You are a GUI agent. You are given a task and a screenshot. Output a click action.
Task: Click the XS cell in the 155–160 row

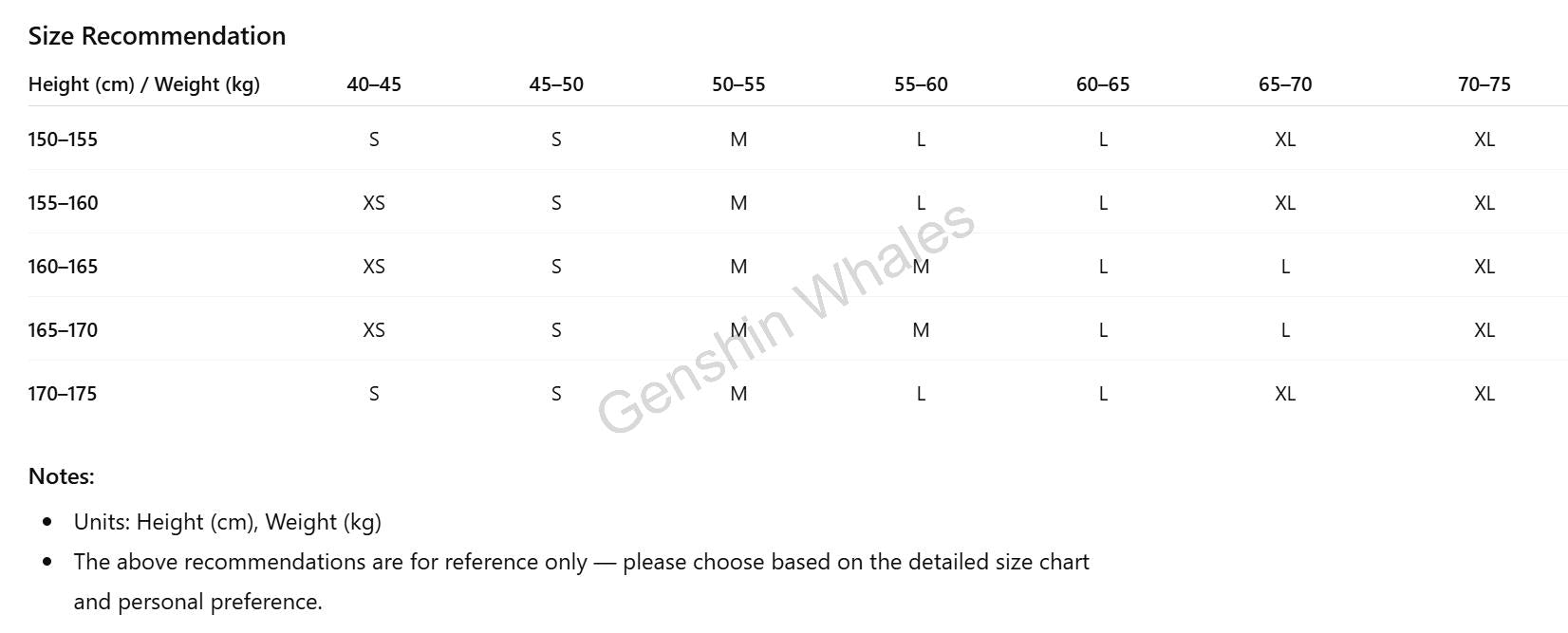pyautogui.click(x=374, y=203)
